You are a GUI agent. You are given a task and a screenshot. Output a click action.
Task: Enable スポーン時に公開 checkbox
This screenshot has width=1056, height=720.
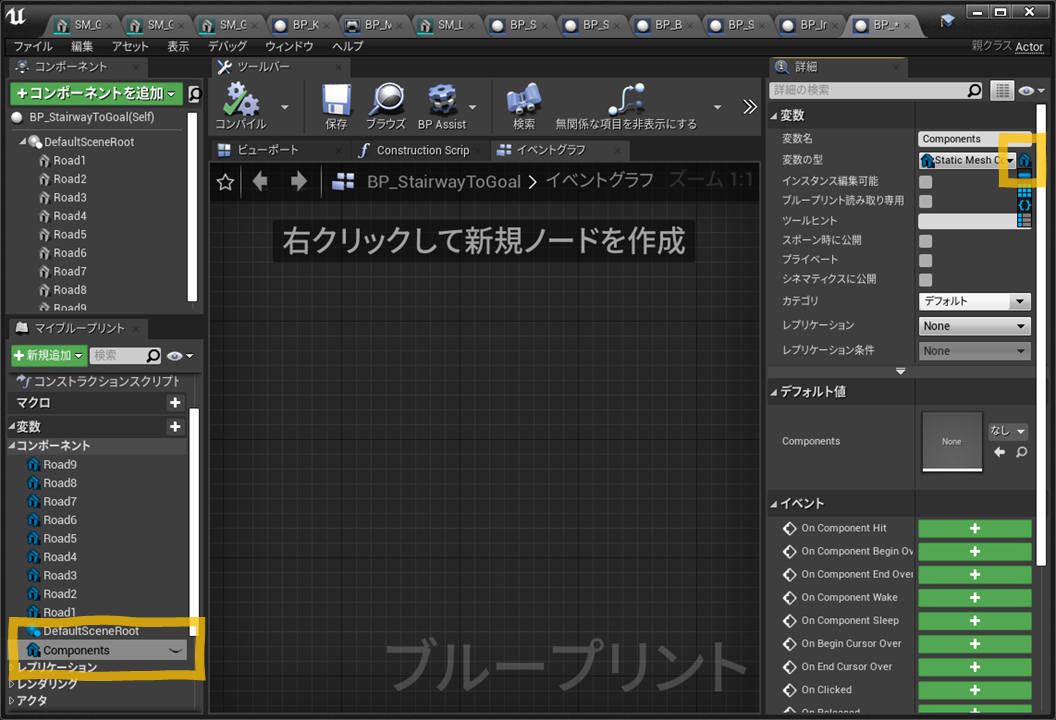pyautogui.click(x=926, y=240)
